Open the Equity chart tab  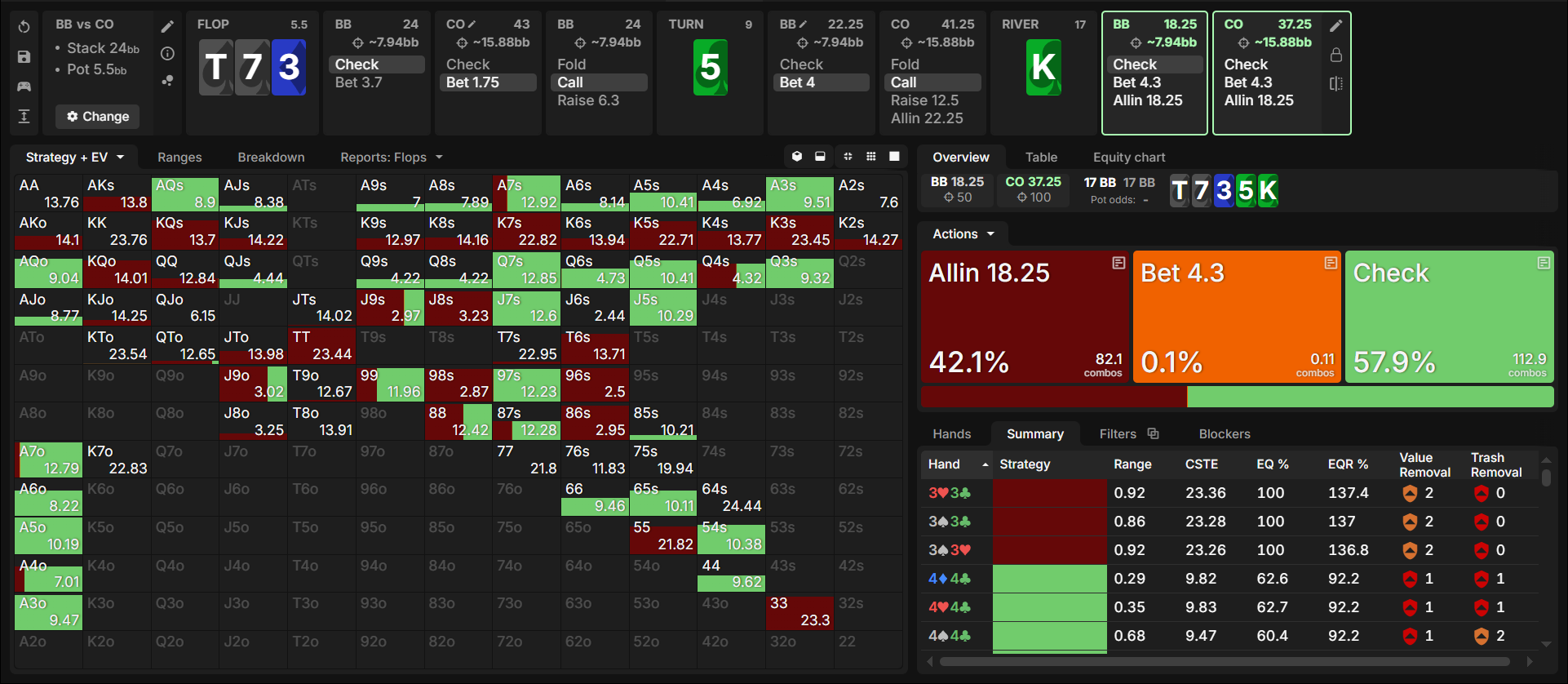[x=1129, y=157]
